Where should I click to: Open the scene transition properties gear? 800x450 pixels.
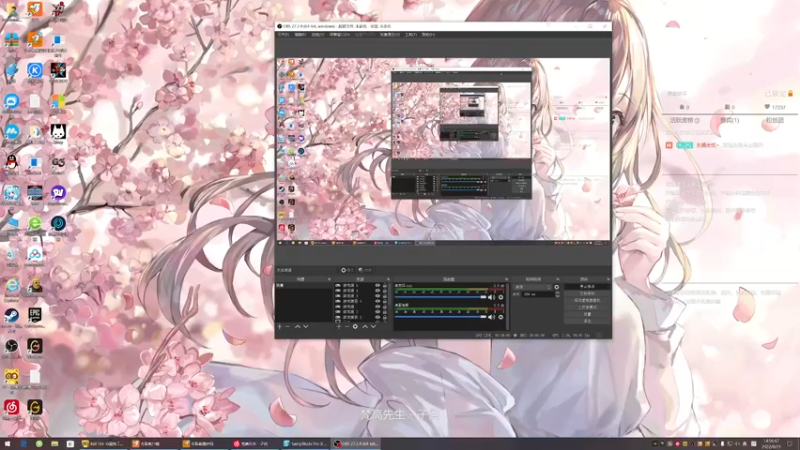point(557,287)
